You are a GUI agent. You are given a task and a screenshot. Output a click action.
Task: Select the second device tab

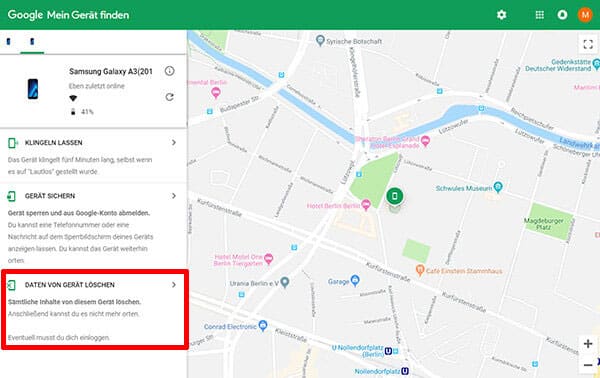(x=32, y=41)
